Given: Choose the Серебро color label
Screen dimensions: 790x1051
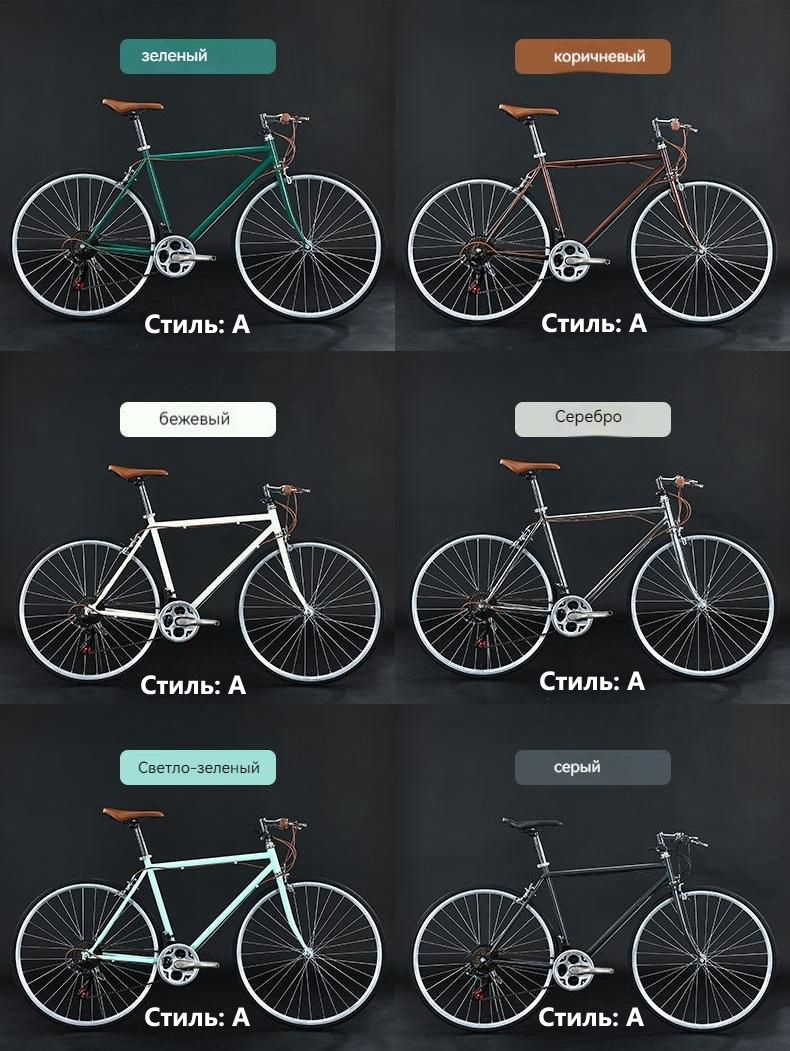Looking at the screenshot, I should click(592, 419).
